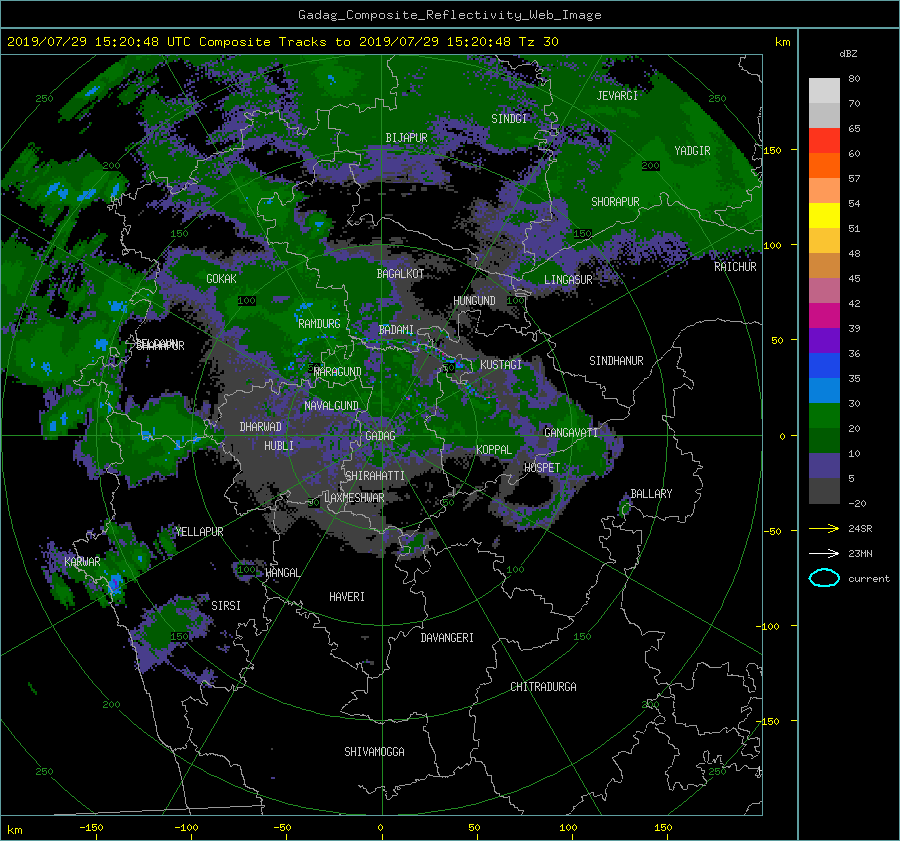Viewport: 900px width, 841px height.
Task: Click the BADAMI city label
Action: 396,330
